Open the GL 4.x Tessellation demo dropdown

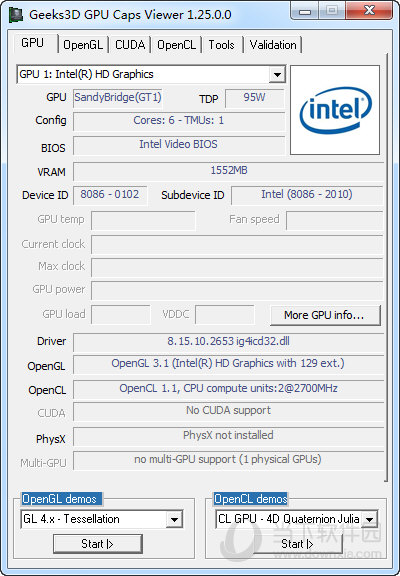(x=174, y=519)
